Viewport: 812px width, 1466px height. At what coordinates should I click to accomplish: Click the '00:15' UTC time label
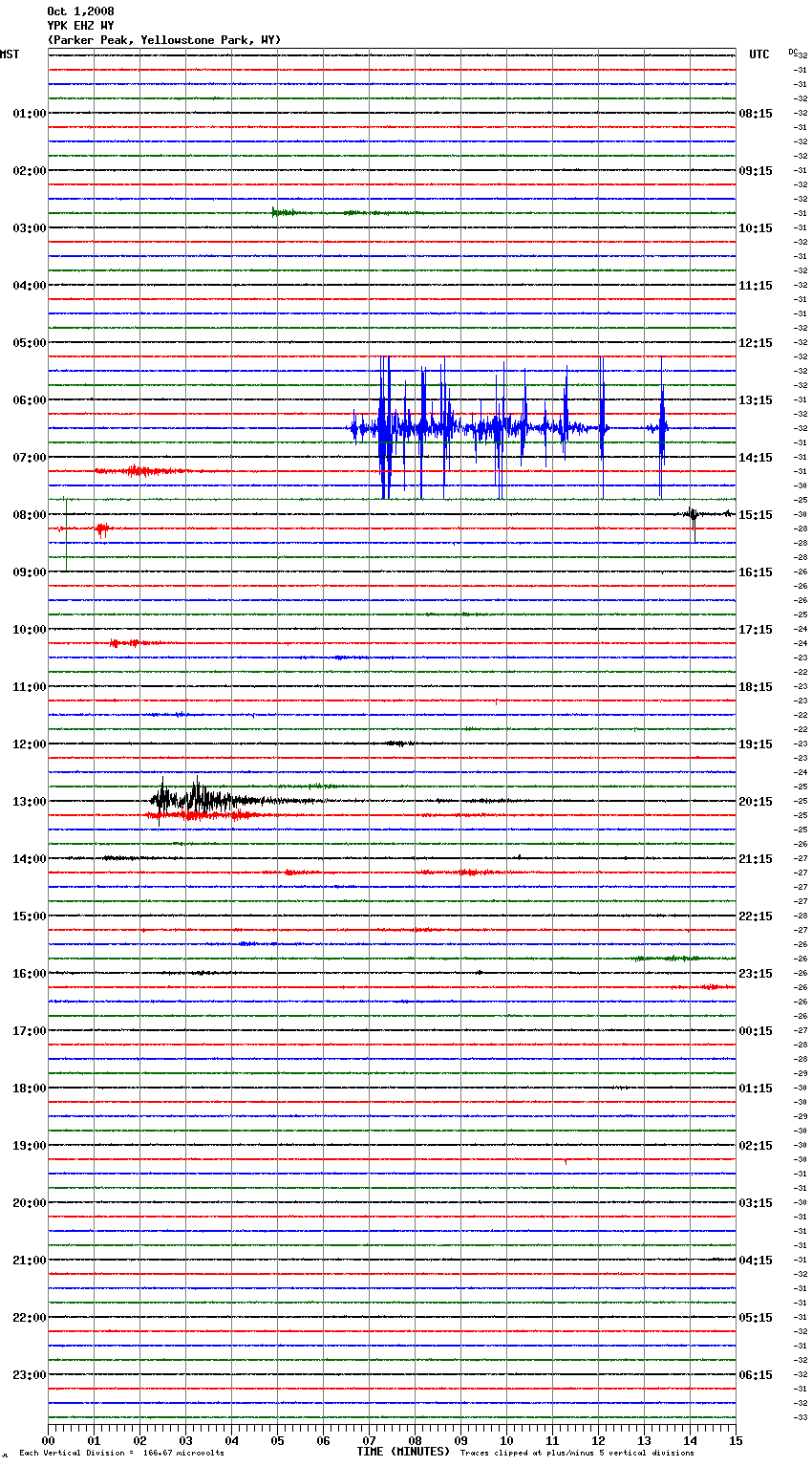(x=756, y=1031)
